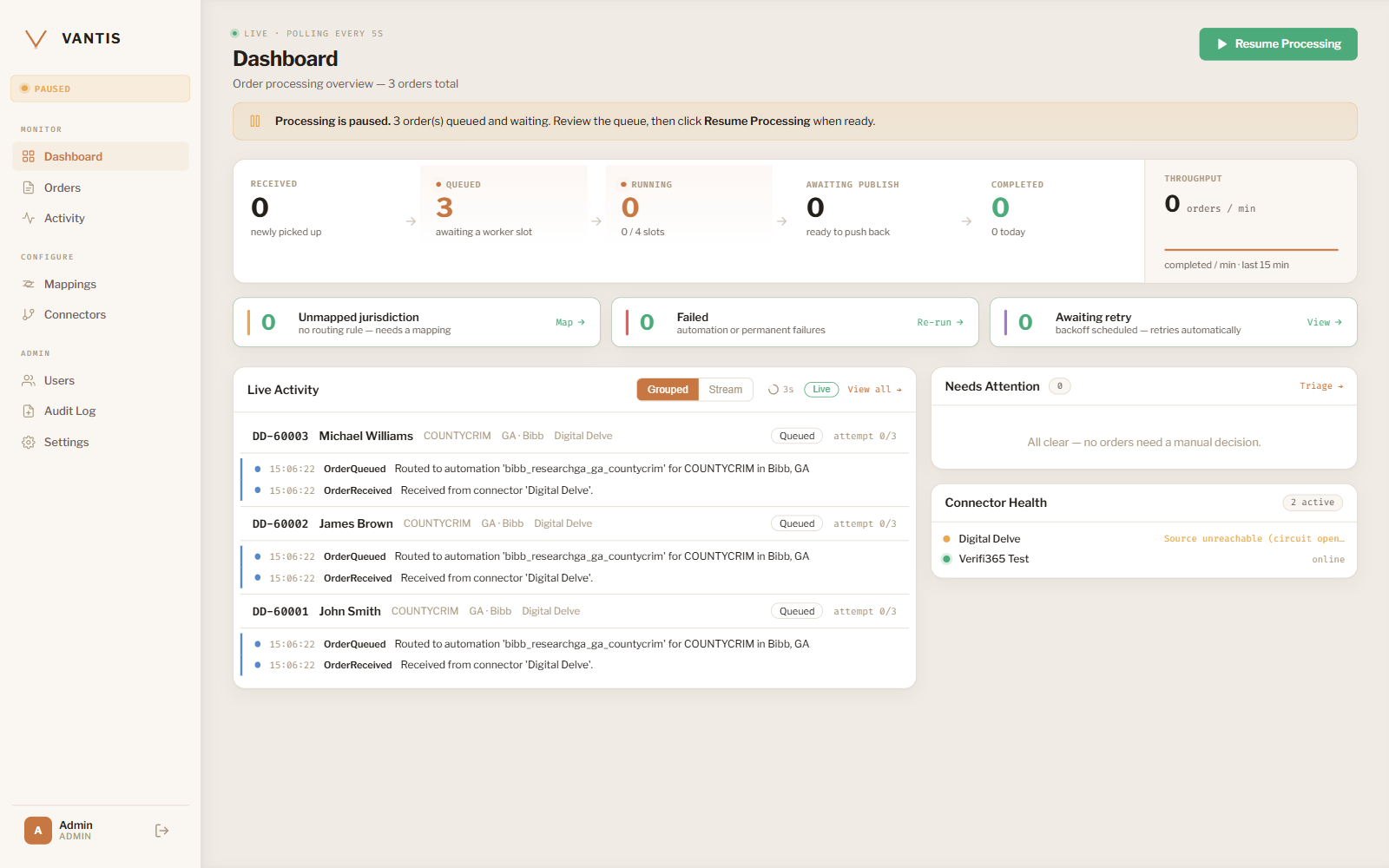
Task: Click the Verifi365 Test green status dot
Action: coord(946,559)
